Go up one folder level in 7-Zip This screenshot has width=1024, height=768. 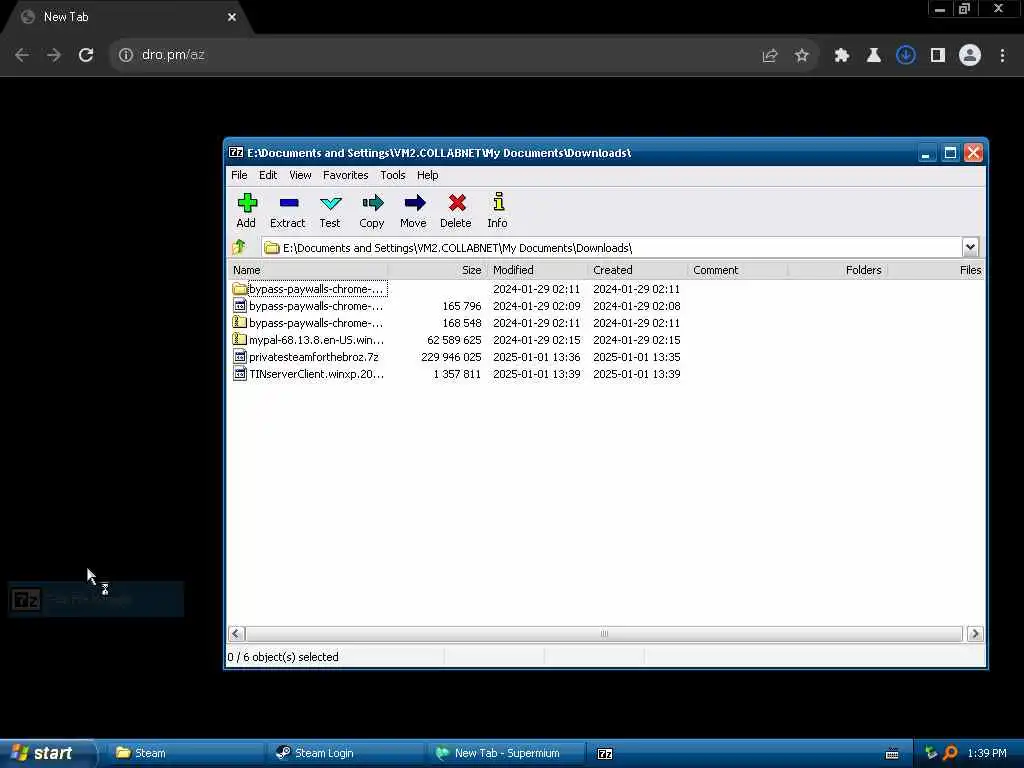pyautogui.click(x=239, y=247)
